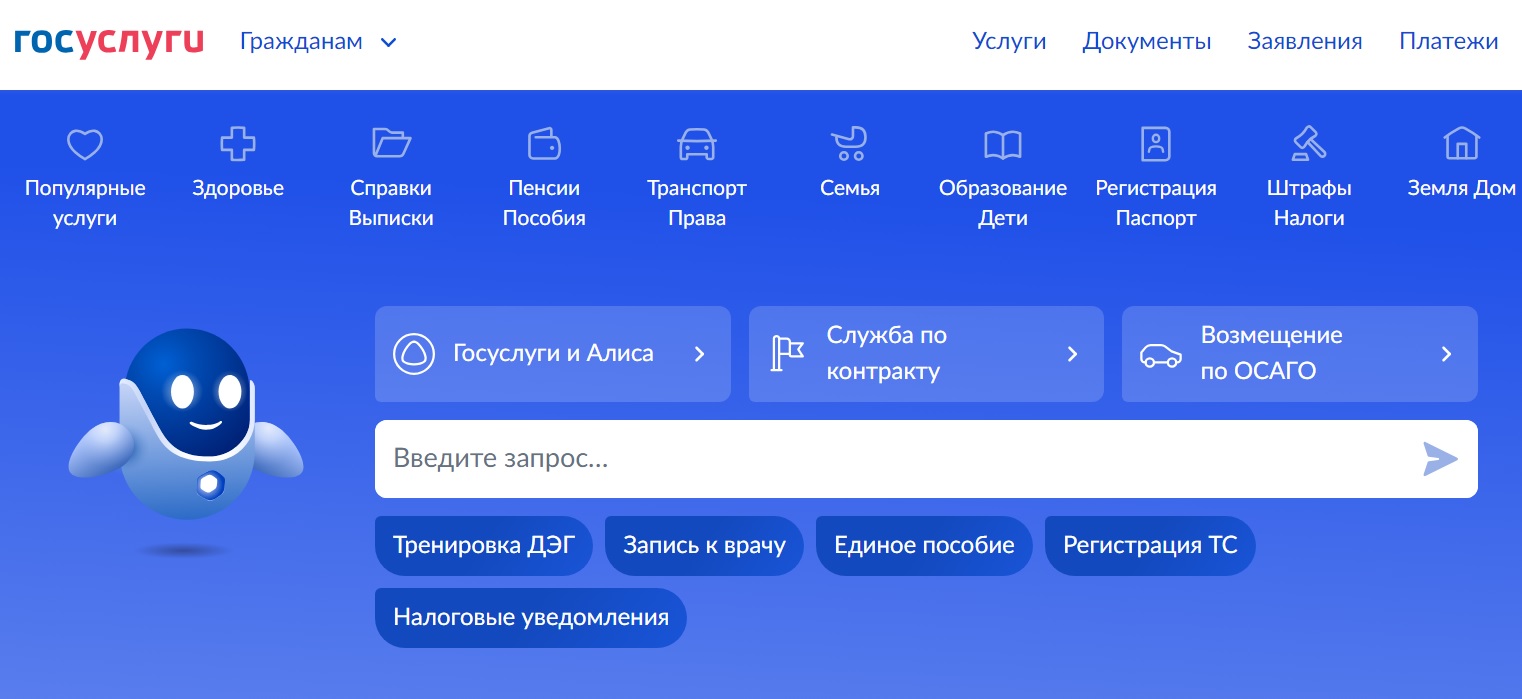
Task: Select the Образование Дети book icon
Action: coord(1003,145)
